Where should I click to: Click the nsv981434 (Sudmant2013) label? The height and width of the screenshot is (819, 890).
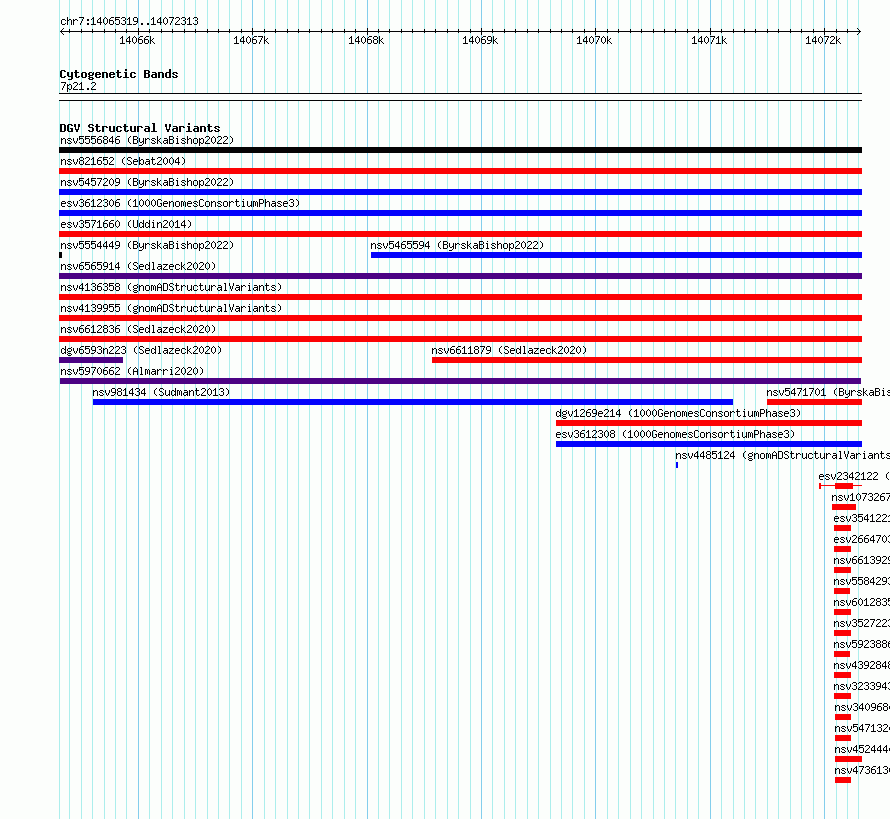[x=161, y=392]
